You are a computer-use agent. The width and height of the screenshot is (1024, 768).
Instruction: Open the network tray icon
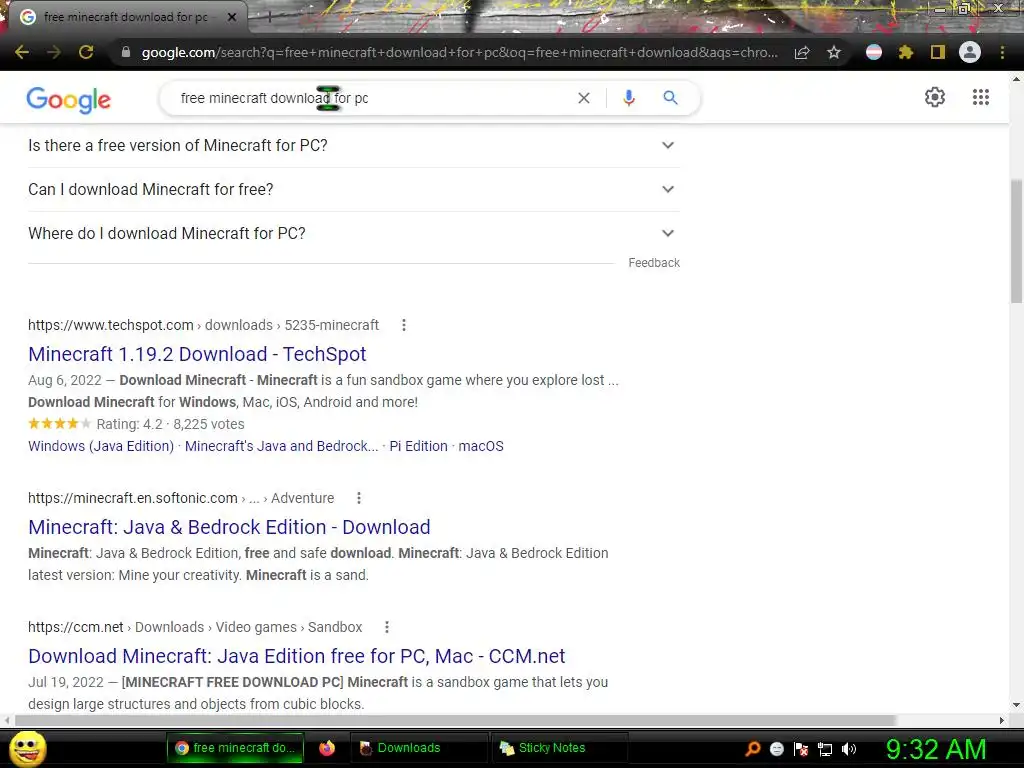[825, 749]
